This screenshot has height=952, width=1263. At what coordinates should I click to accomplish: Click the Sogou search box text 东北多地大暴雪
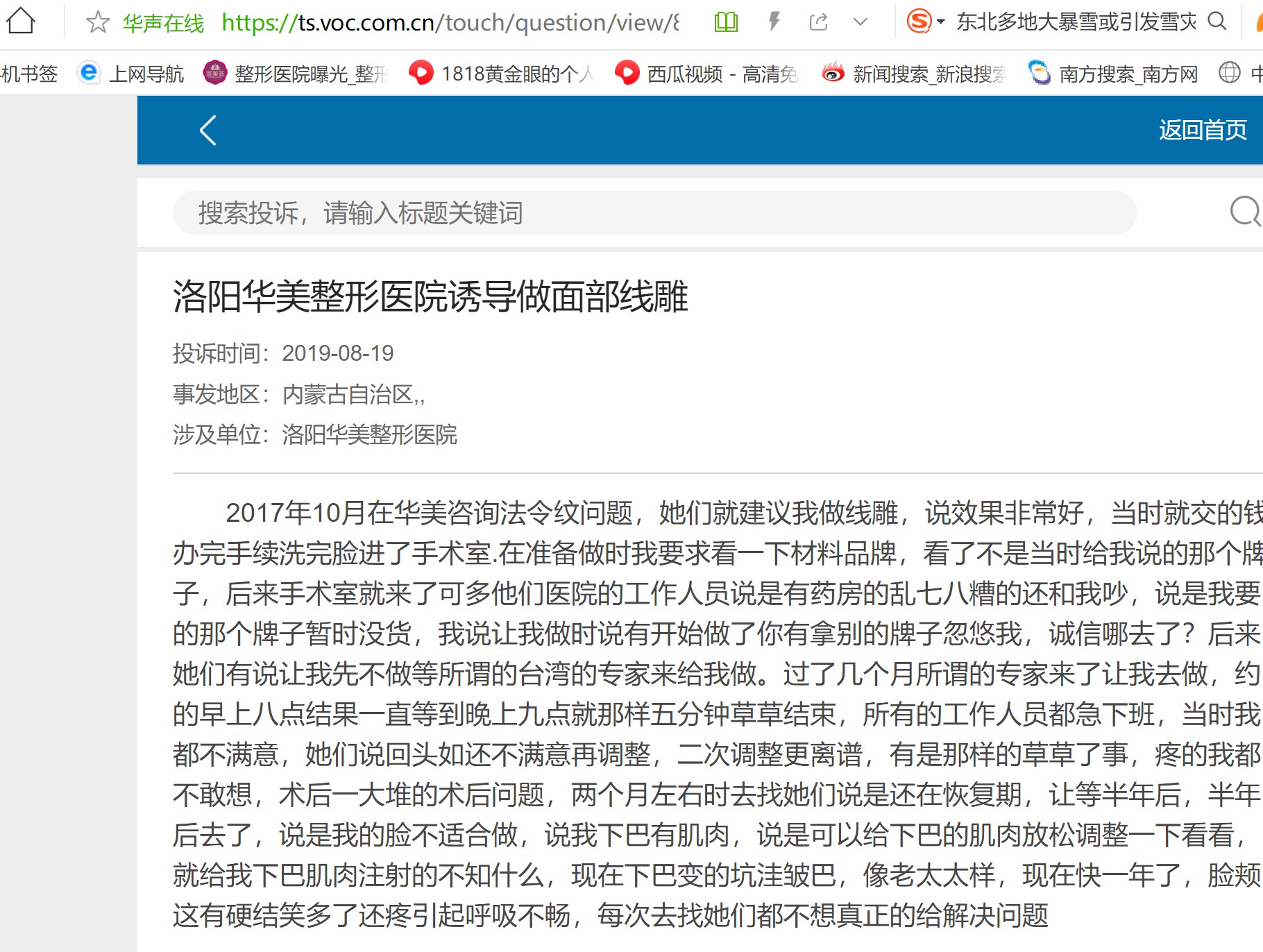tap(1076, 22)
